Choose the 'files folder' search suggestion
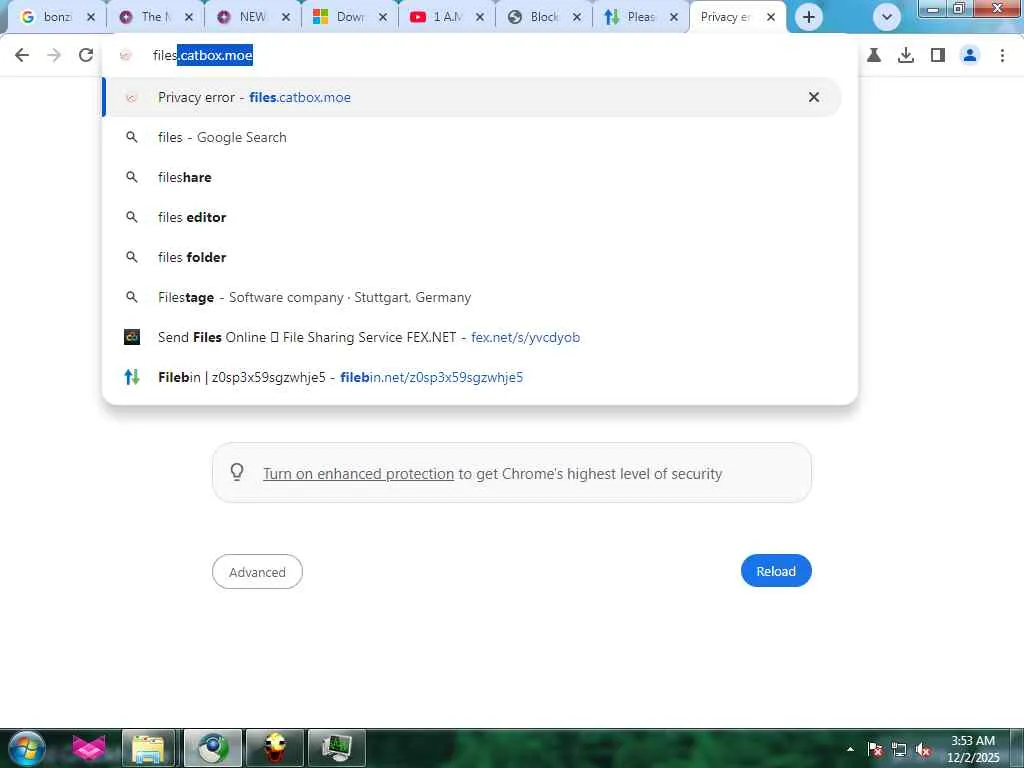Viewport: 1024px width, 768px height. click(472, 257)
